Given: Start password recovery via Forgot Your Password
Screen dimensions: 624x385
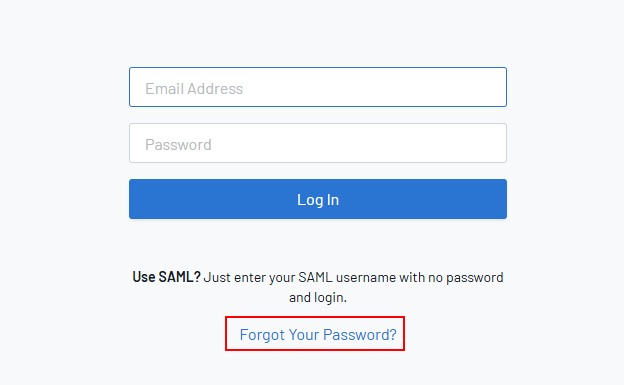Looking at the screenshot, I should coord(318,334).
